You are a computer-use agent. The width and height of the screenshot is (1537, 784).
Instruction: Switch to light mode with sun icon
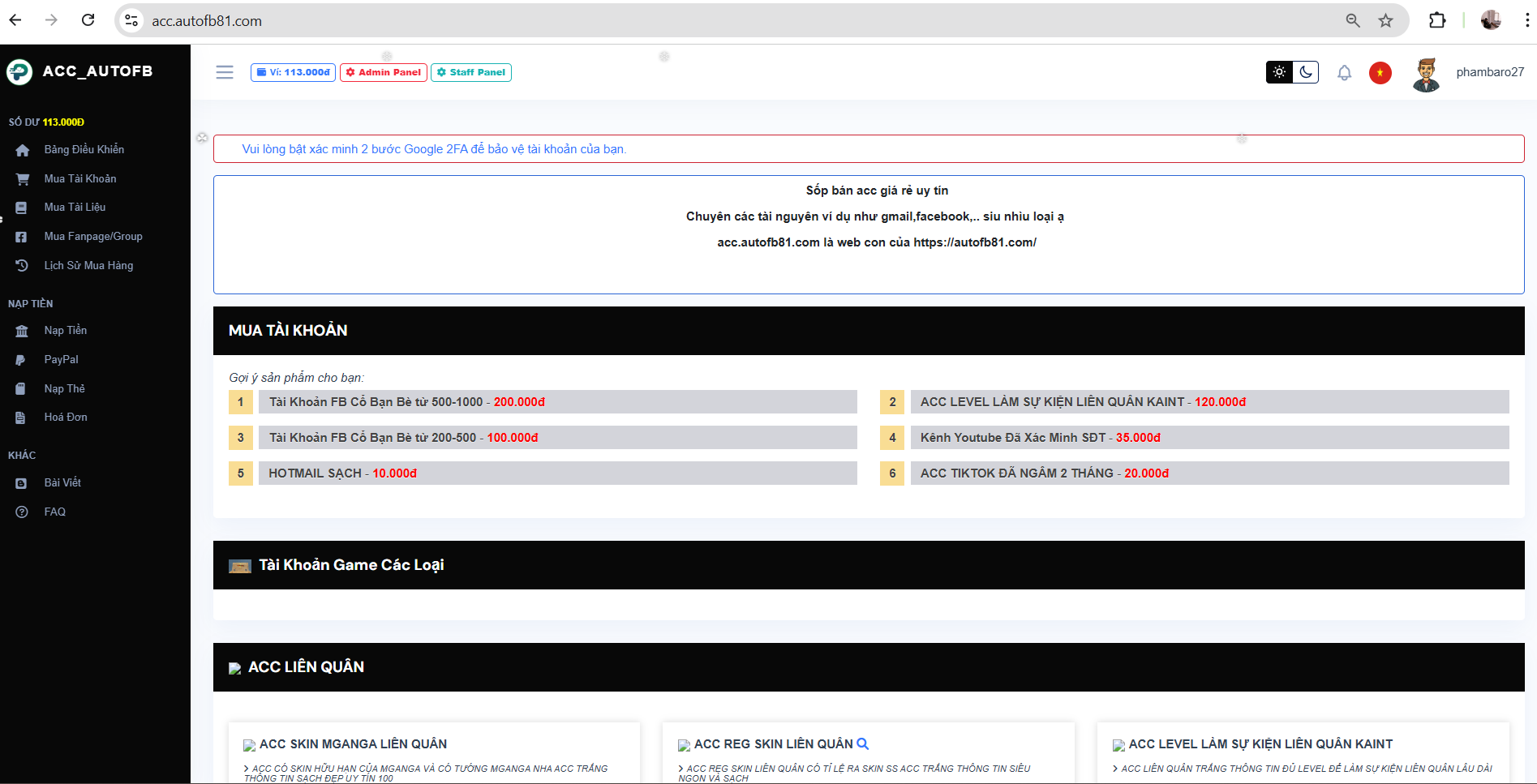[1279, 72]
